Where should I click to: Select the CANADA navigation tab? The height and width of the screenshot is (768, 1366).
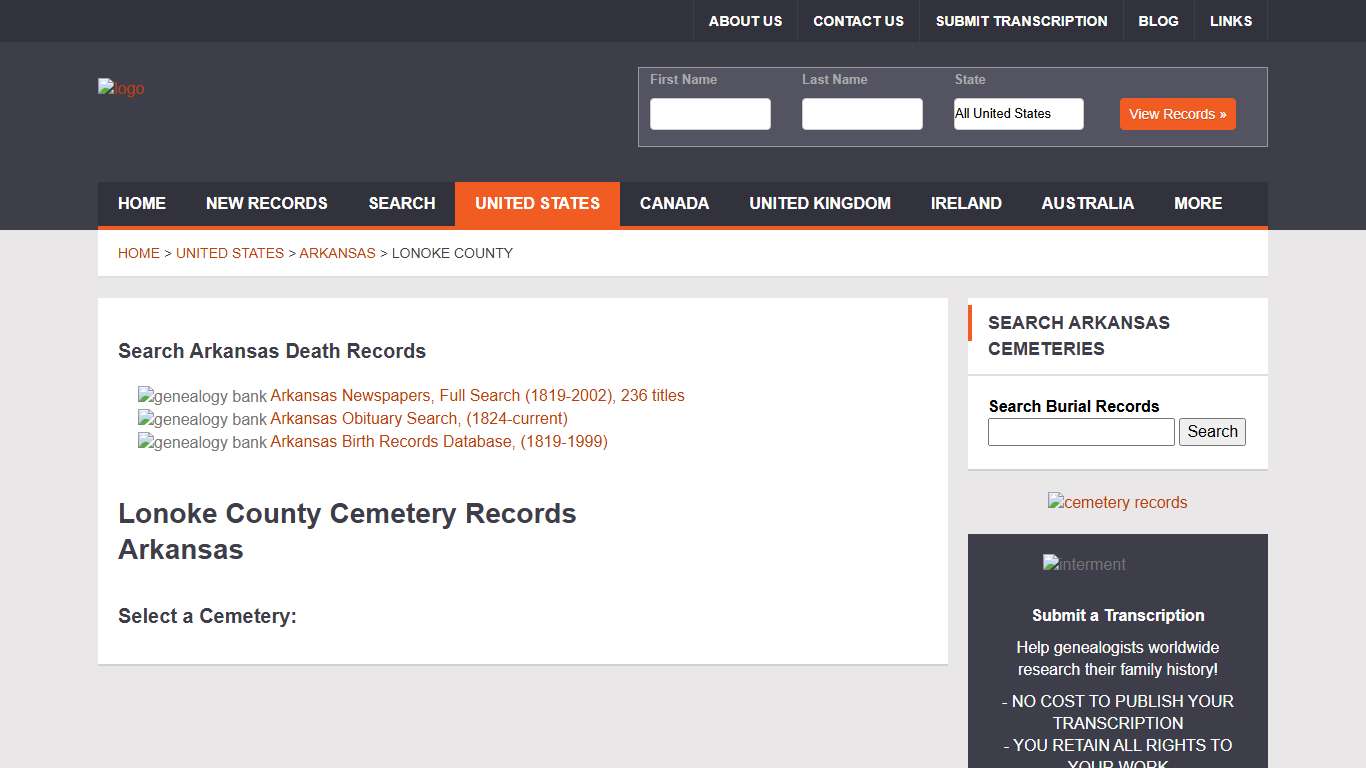674,204
